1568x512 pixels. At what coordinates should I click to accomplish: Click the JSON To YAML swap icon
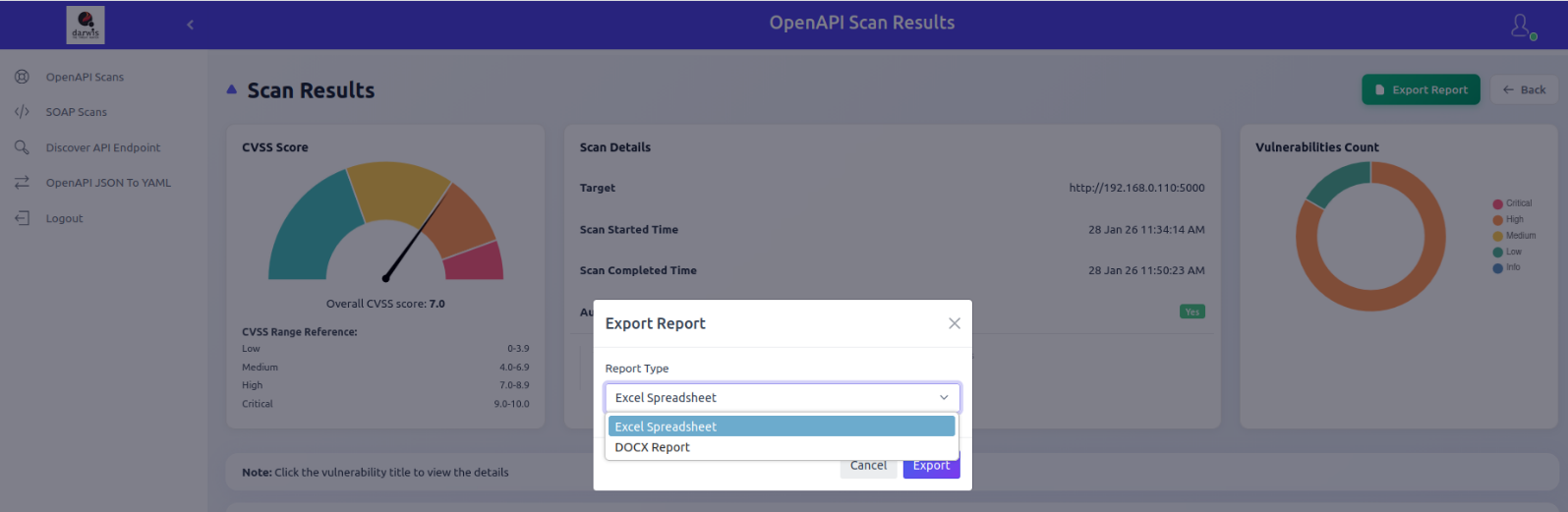(x=22, y=183)
